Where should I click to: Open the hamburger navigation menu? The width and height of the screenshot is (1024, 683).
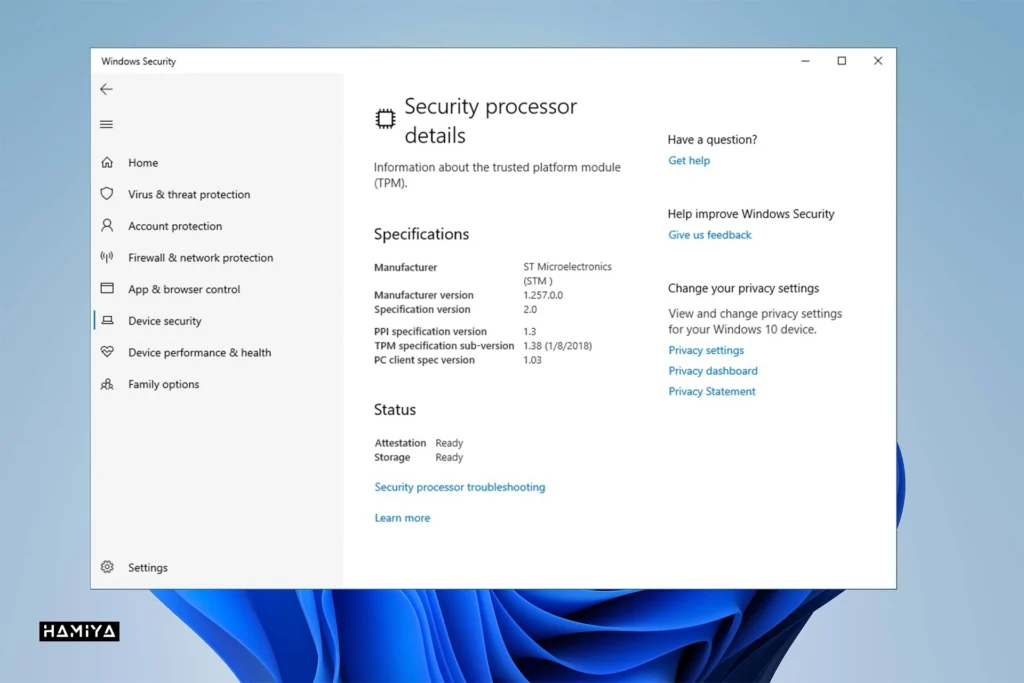(x=106, y=124)
